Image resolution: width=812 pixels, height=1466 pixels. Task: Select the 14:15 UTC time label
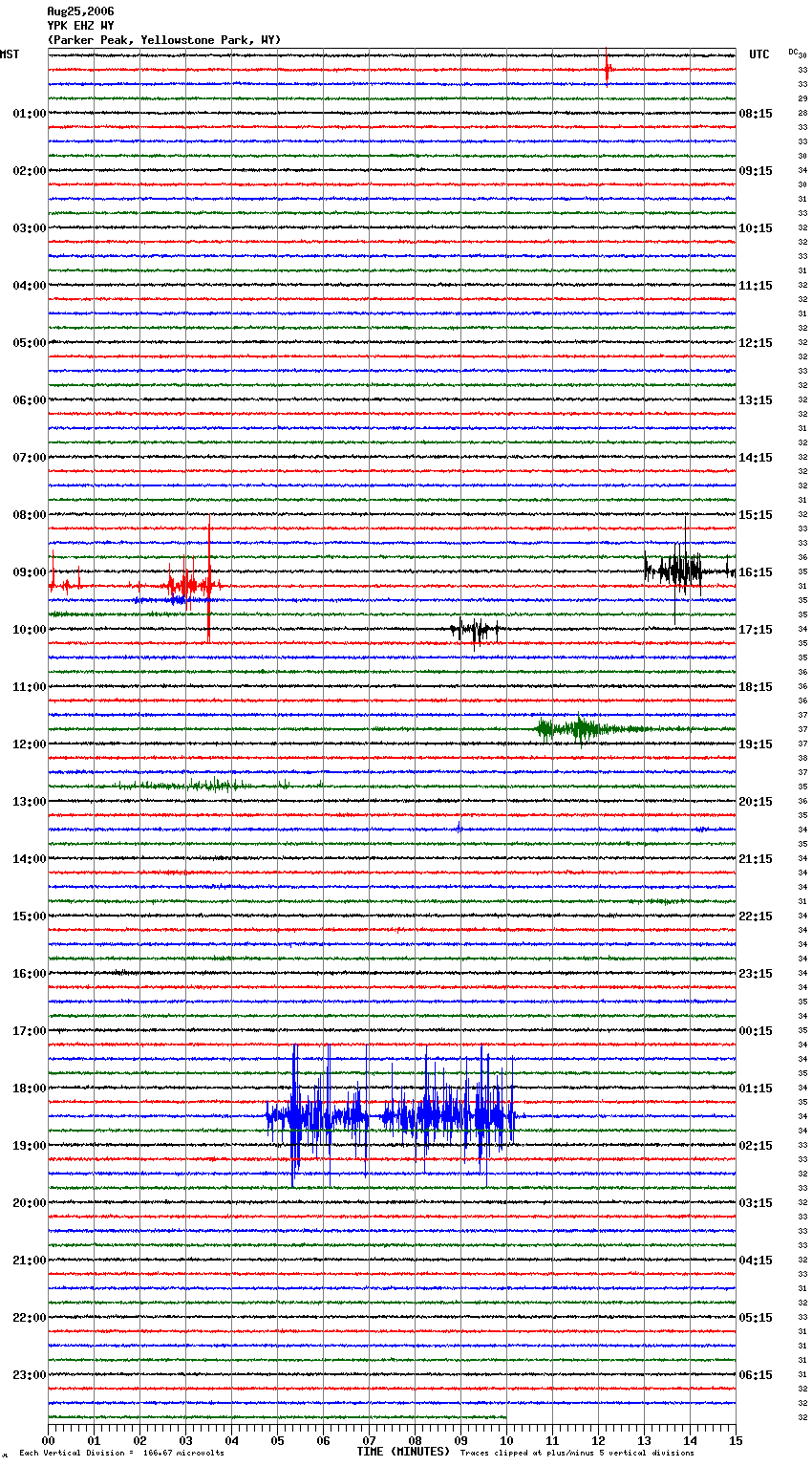click(756, 458)
